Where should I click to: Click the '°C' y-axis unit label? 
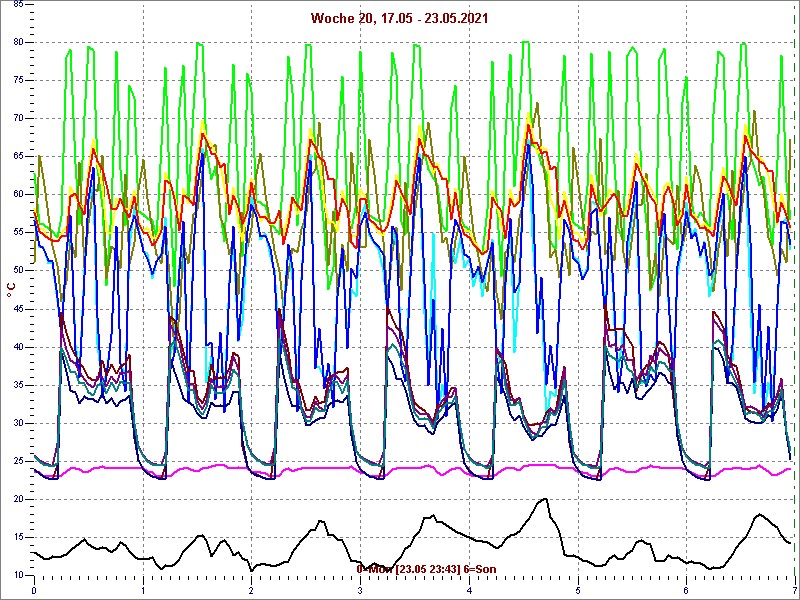coord(12,290)
